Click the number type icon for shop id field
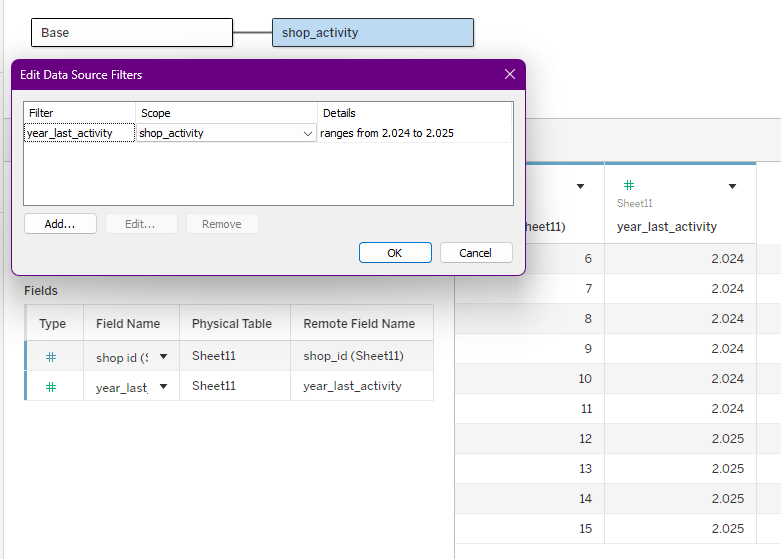This screenshot has width=781, height=559. 51,357
